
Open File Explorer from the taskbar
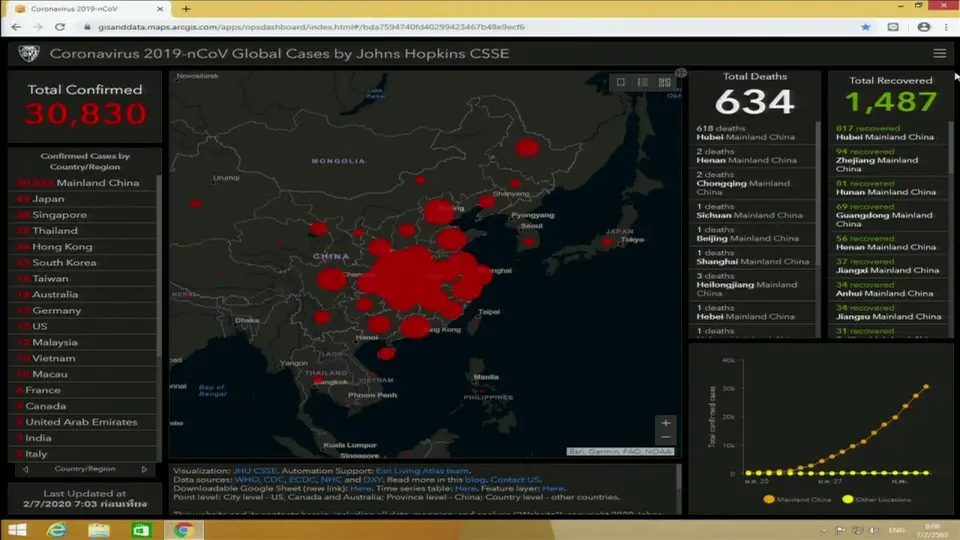(99, 530)
